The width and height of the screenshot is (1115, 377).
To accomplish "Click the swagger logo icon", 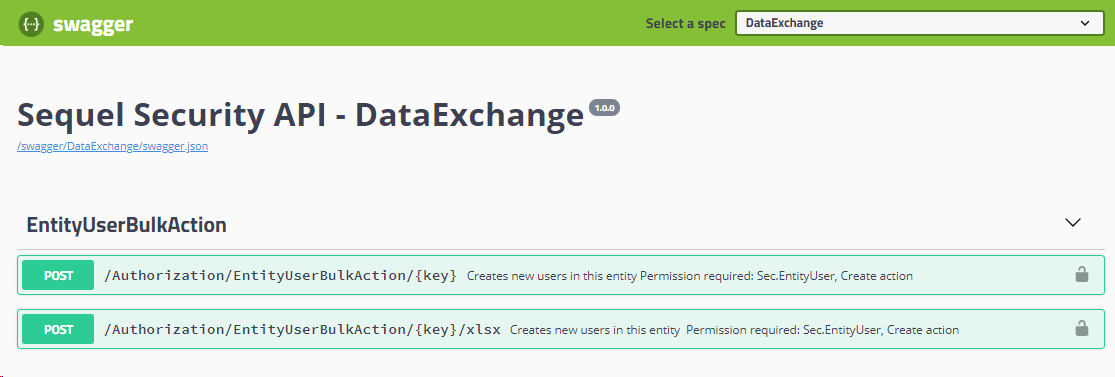I will click(x=31, y=24).
